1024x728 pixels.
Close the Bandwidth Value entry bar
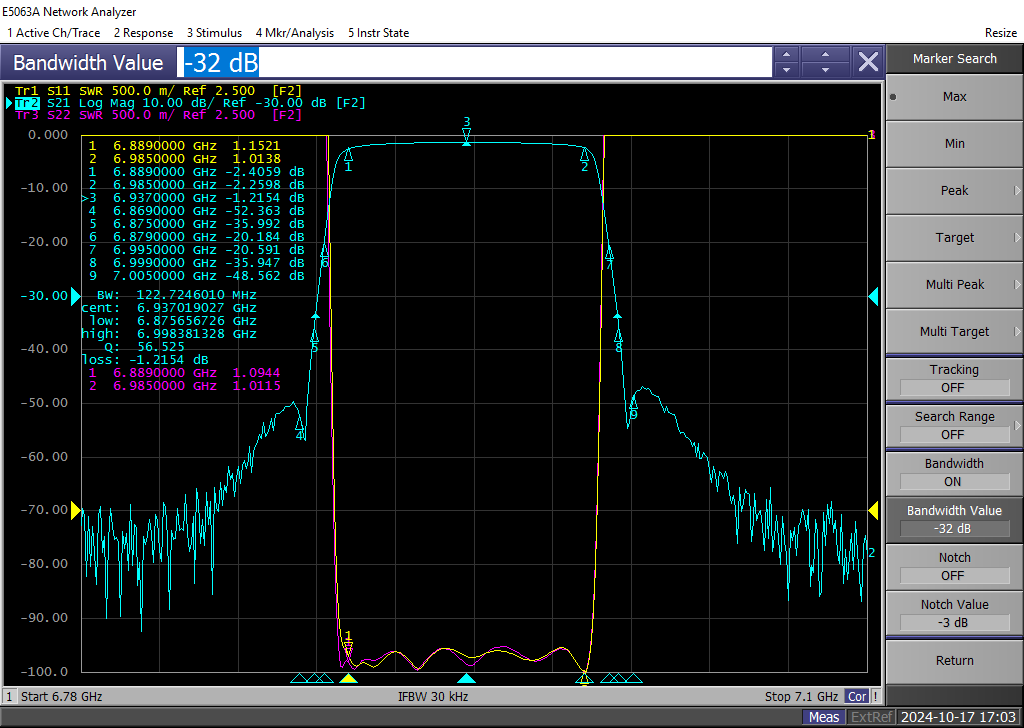tap(868, 62)
